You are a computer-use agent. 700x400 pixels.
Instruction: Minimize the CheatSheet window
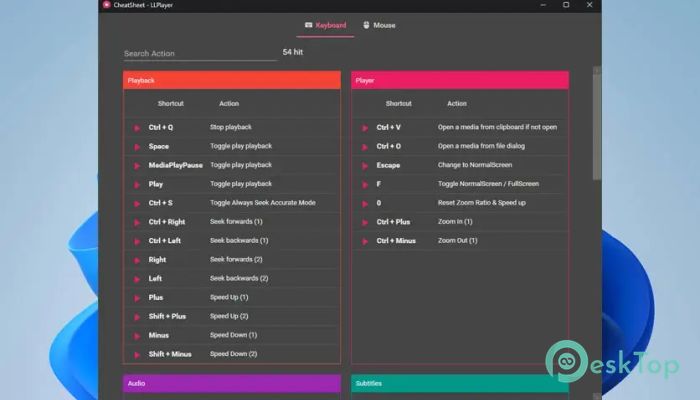point(543,5)
